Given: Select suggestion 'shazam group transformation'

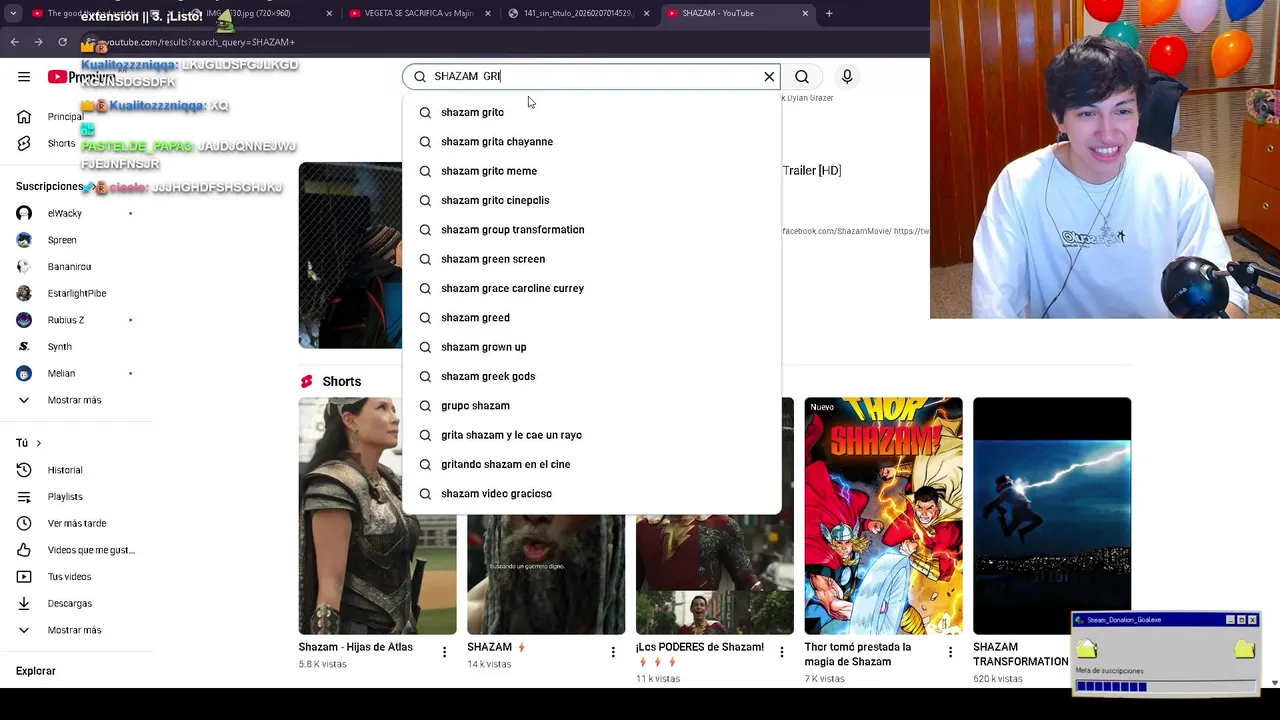Looking at the screenshot, I should [x=591, y=229].
